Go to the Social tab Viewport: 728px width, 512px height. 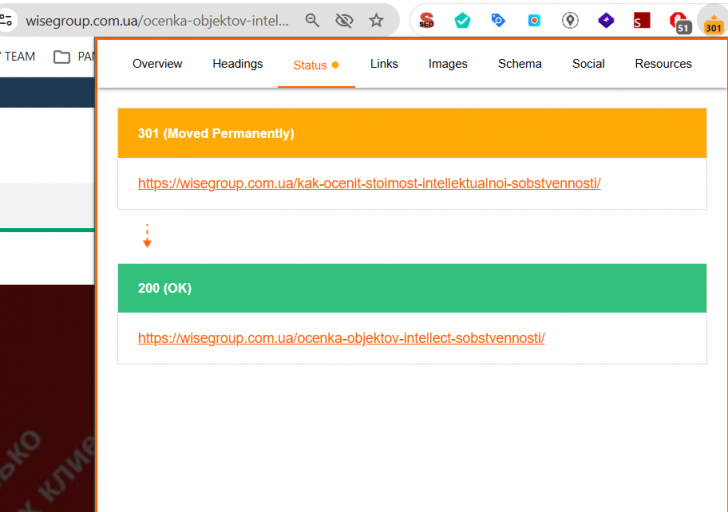(588, 64)
